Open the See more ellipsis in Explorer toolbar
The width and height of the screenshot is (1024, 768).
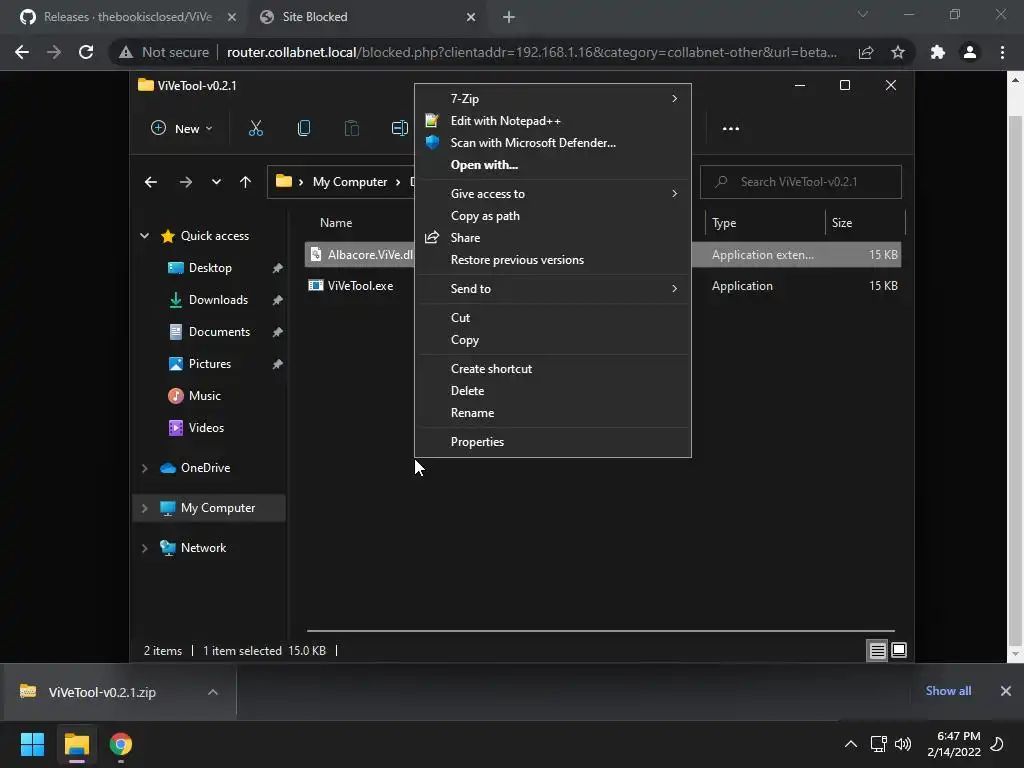[731, 129]
